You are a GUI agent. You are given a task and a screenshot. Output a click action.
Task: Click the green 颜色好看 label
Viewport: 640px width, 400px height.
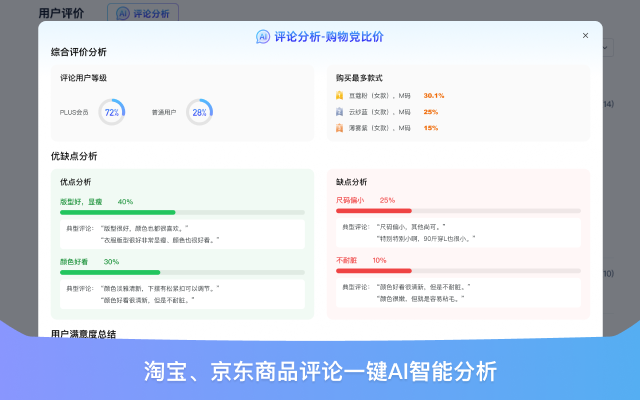pos(74,262)
